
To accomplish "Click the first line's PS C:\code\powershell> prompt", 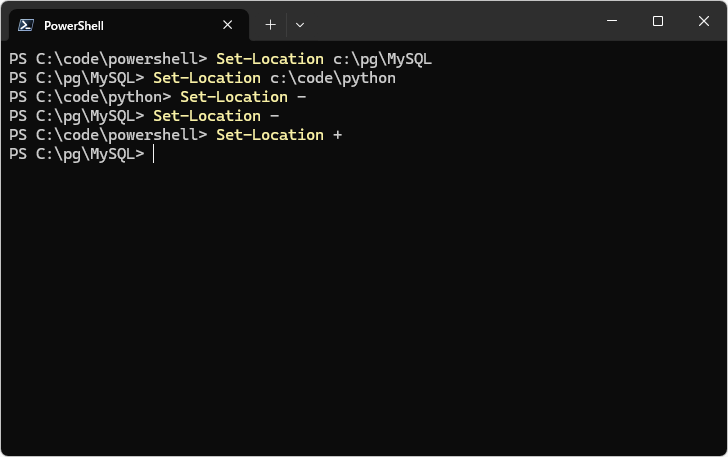I will [x=108, y=59].
